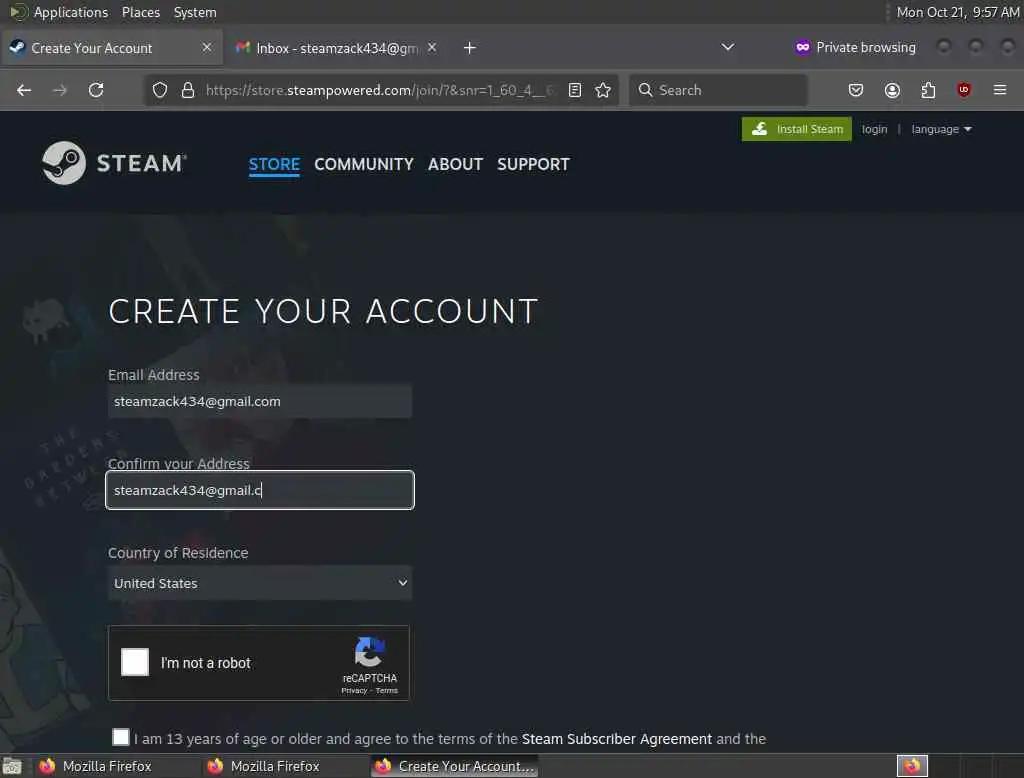The height and width of the screenshot is (778, 1024).
Task: Toggle reader view icon in address bar
Action: coord(575,90)
